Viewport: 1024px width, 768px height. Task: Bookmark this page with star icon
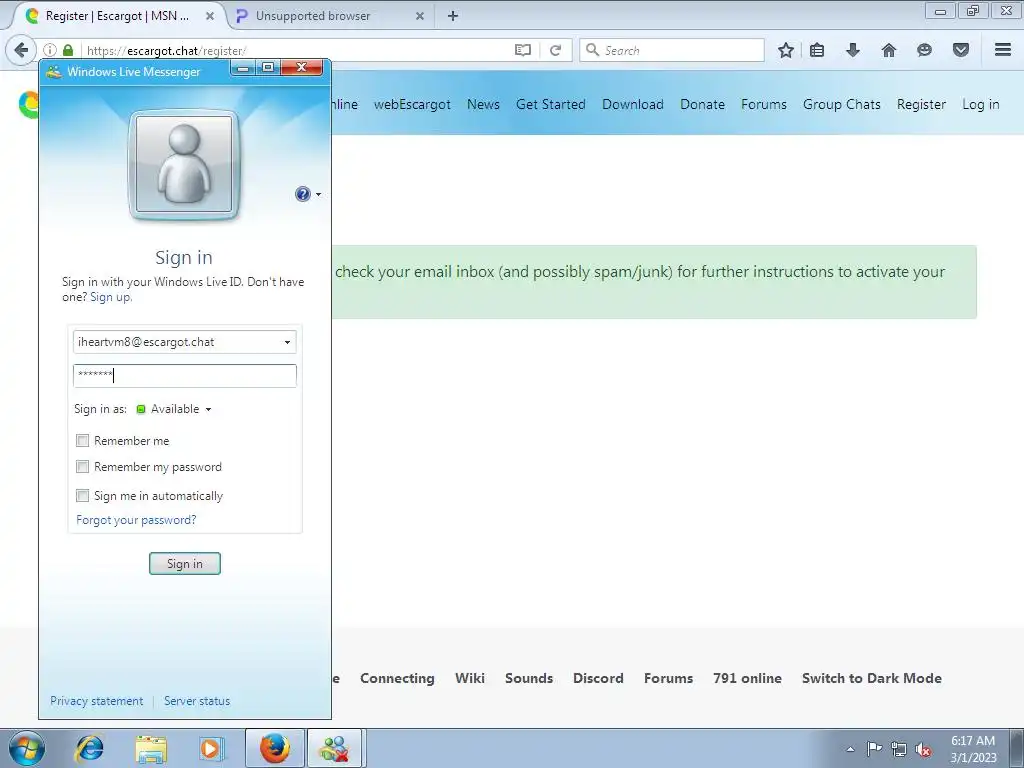786,50
